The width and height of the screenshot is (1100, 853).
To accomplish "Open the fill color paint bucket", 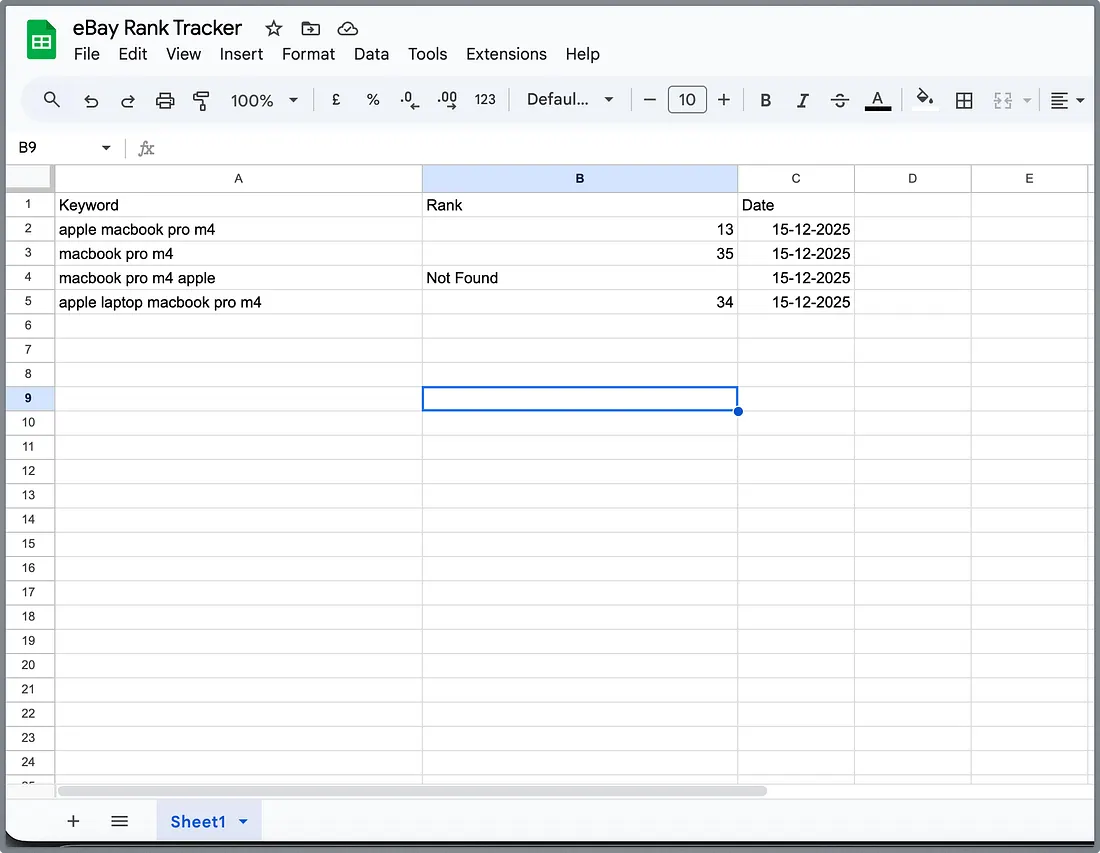I will tap(925, 99).
